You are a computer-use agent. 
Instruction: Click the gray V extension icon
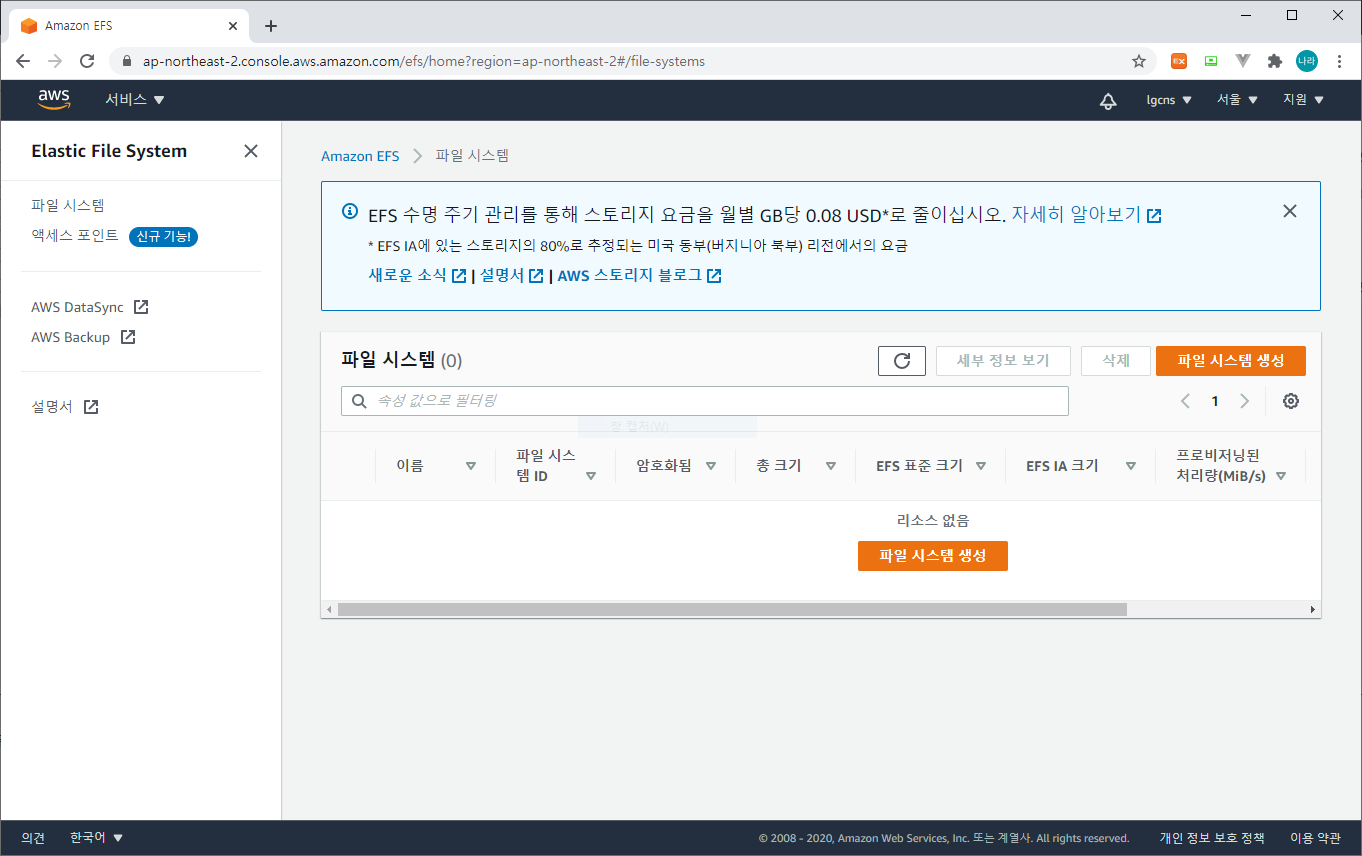pos(1243,61)
